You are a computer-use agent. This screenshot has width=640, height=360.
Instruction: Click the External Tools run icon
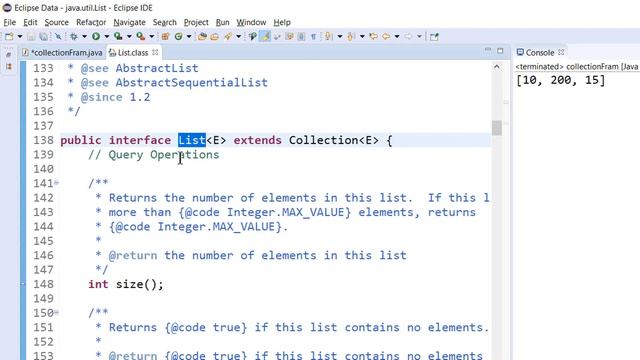click(140, 36)
